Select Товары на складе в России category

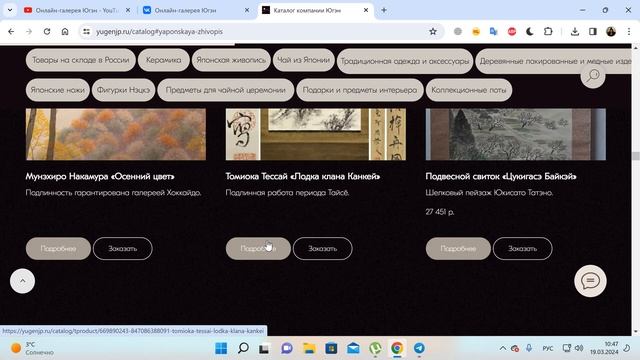[x=80, y=60]
